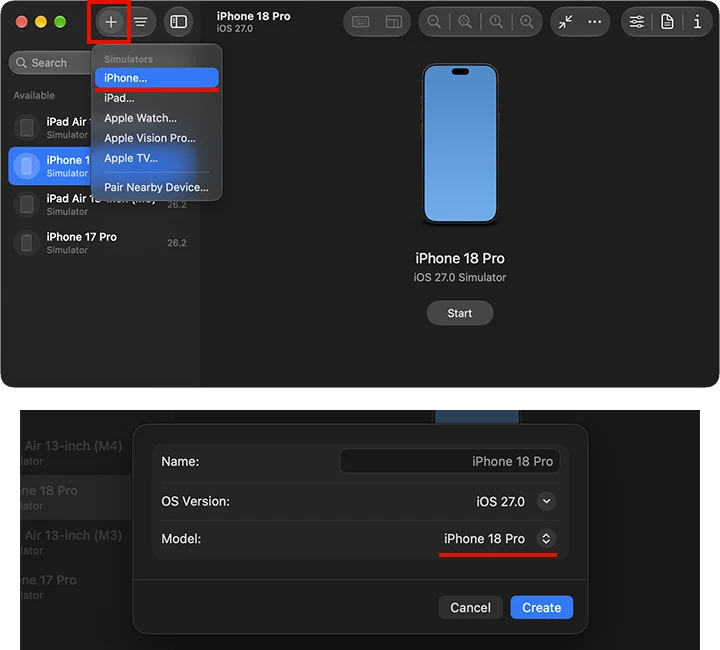Choose iPad... from the Simulators menu

click(157, 98)
